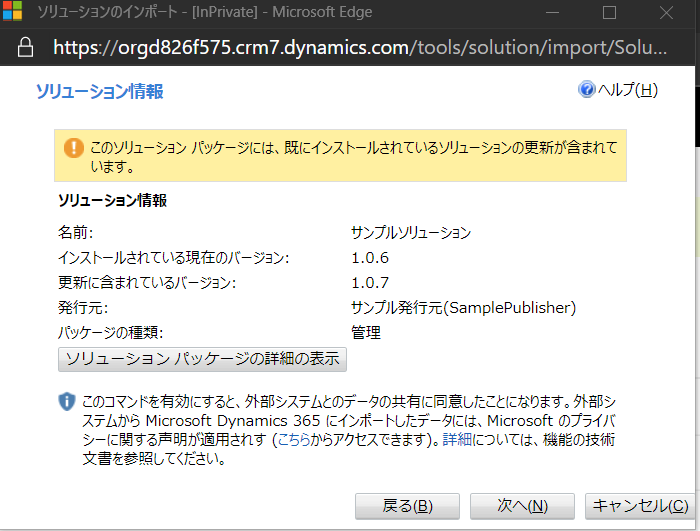The image size is (700, 531).
Task: Click the window title ソリューションのインポート text
Action: click(108, 12)
